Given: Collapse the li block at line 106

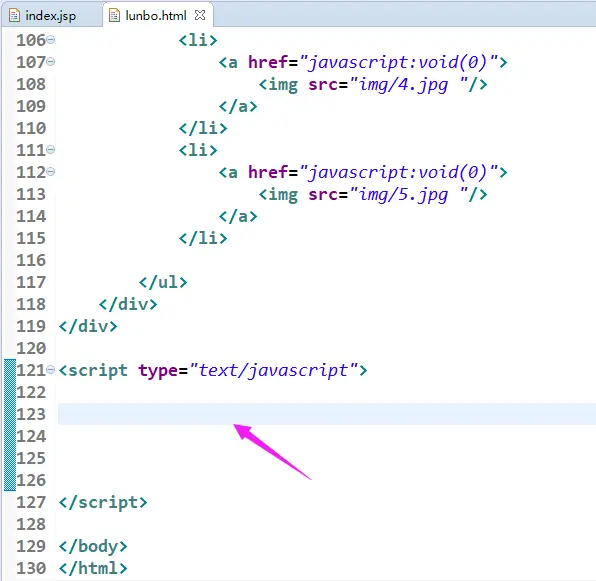Looking at the screenshot, I should tap(51, 40).
